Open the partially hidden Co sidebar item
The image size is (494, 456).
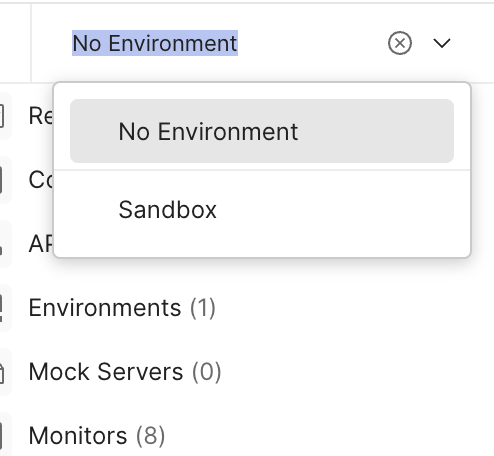[x=41, y=180]
